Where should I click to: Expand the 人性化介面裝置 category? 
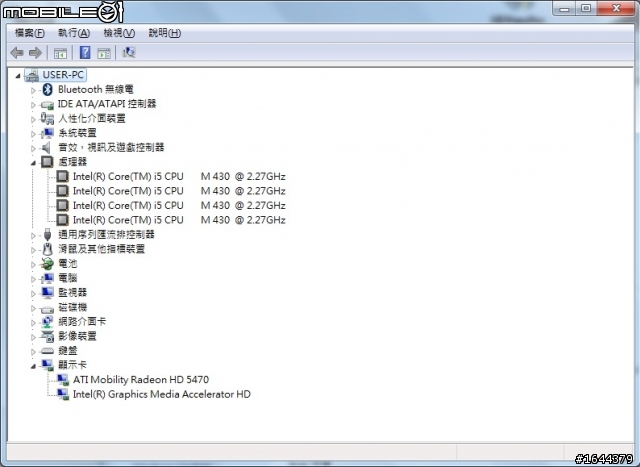33,119
